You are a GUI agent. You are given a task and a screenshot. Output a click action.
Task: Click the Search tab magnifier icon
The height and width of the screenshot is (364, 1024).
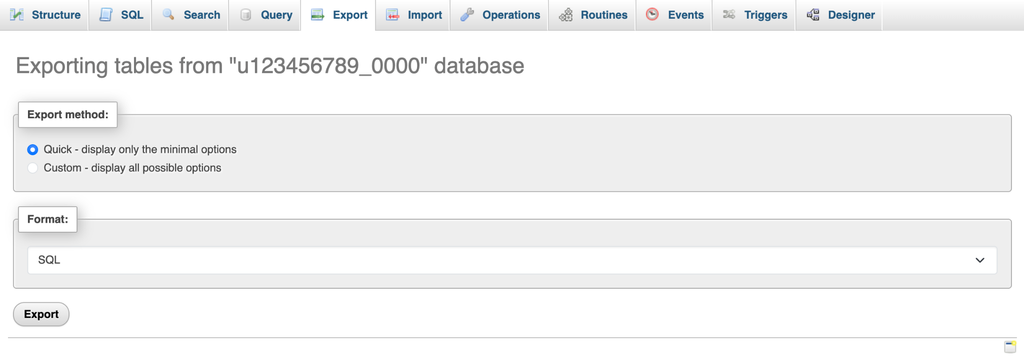[x=168, y=14]
